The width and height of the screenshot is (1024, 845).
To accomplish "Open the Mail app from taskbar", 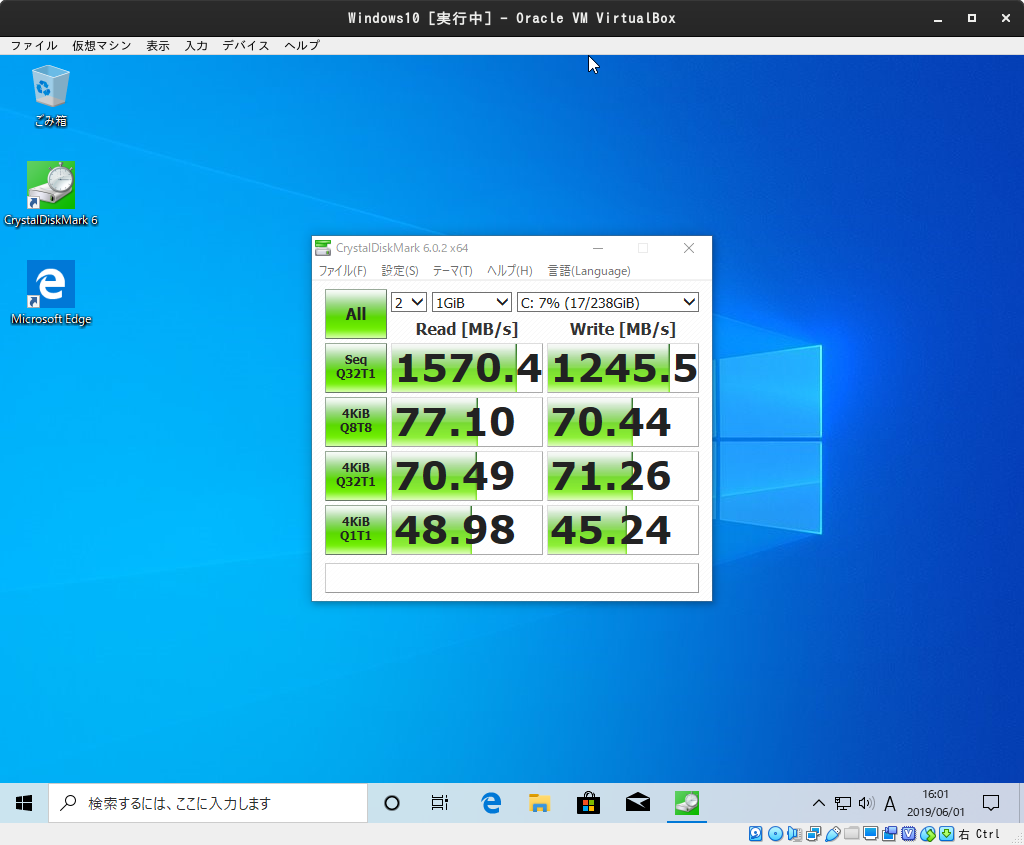I will pyautogui.click(x=638, y=803).
